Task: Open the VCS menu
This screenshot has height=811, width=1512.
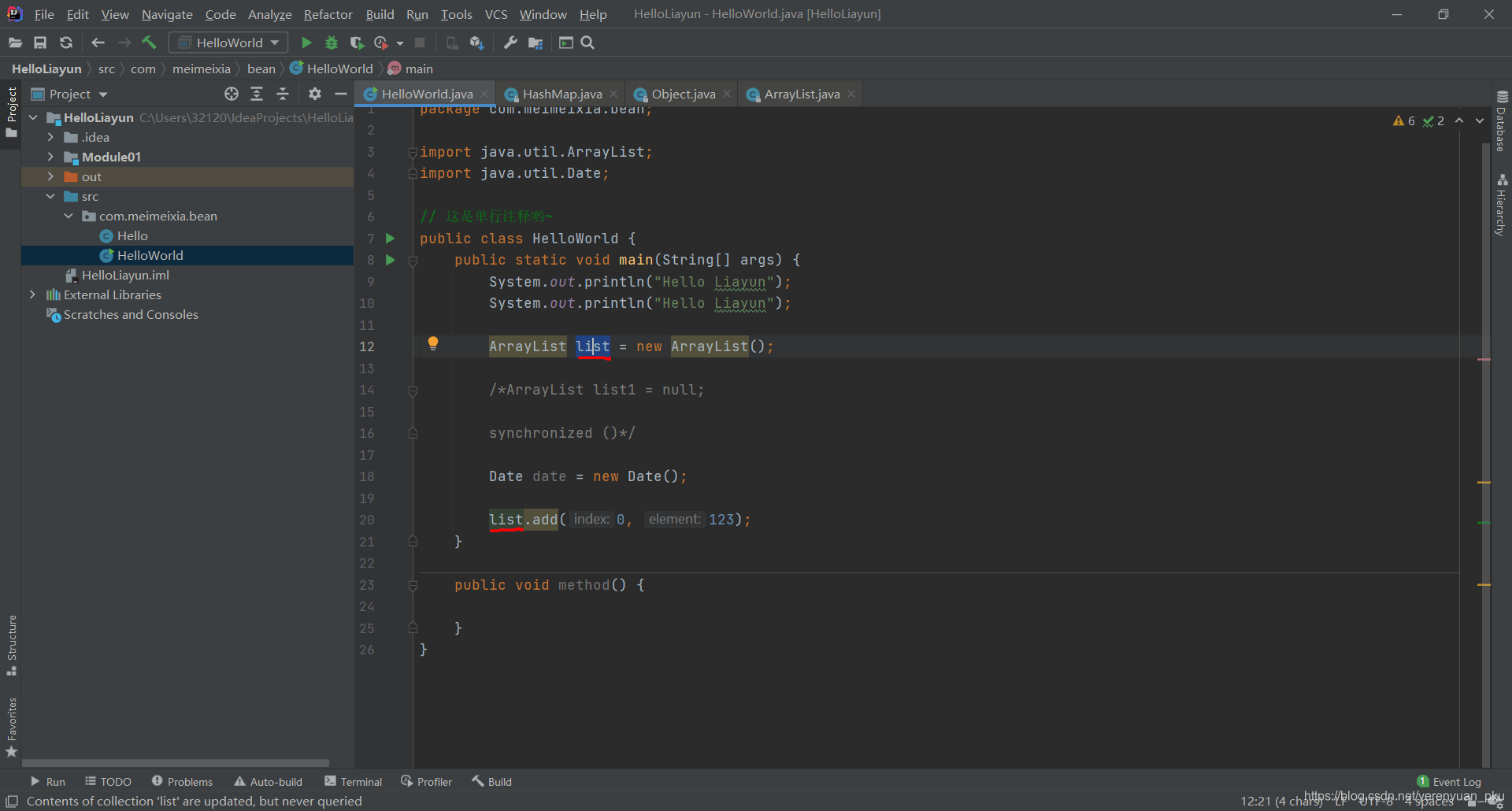Action: (496, 14)
